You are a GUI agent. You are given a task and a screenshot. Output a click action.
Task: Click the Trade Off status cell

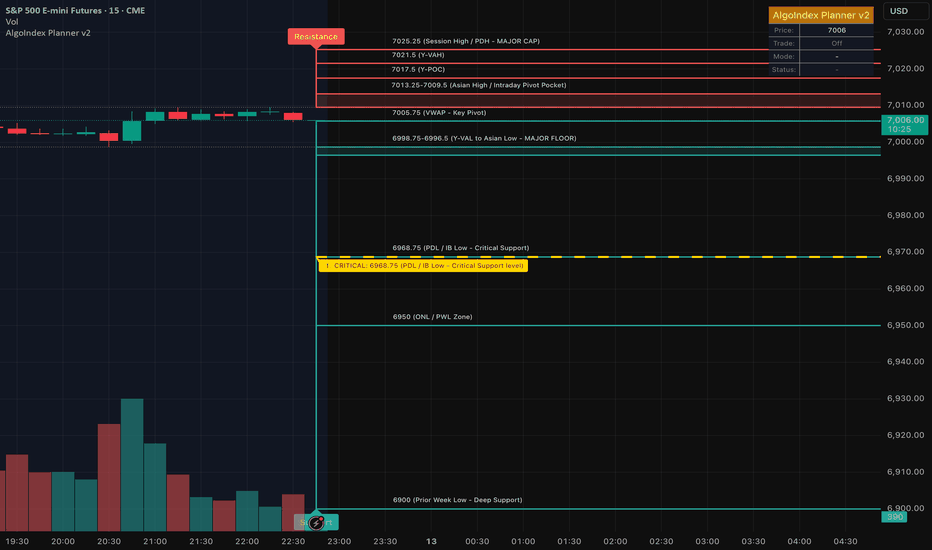tap(836, 43)
